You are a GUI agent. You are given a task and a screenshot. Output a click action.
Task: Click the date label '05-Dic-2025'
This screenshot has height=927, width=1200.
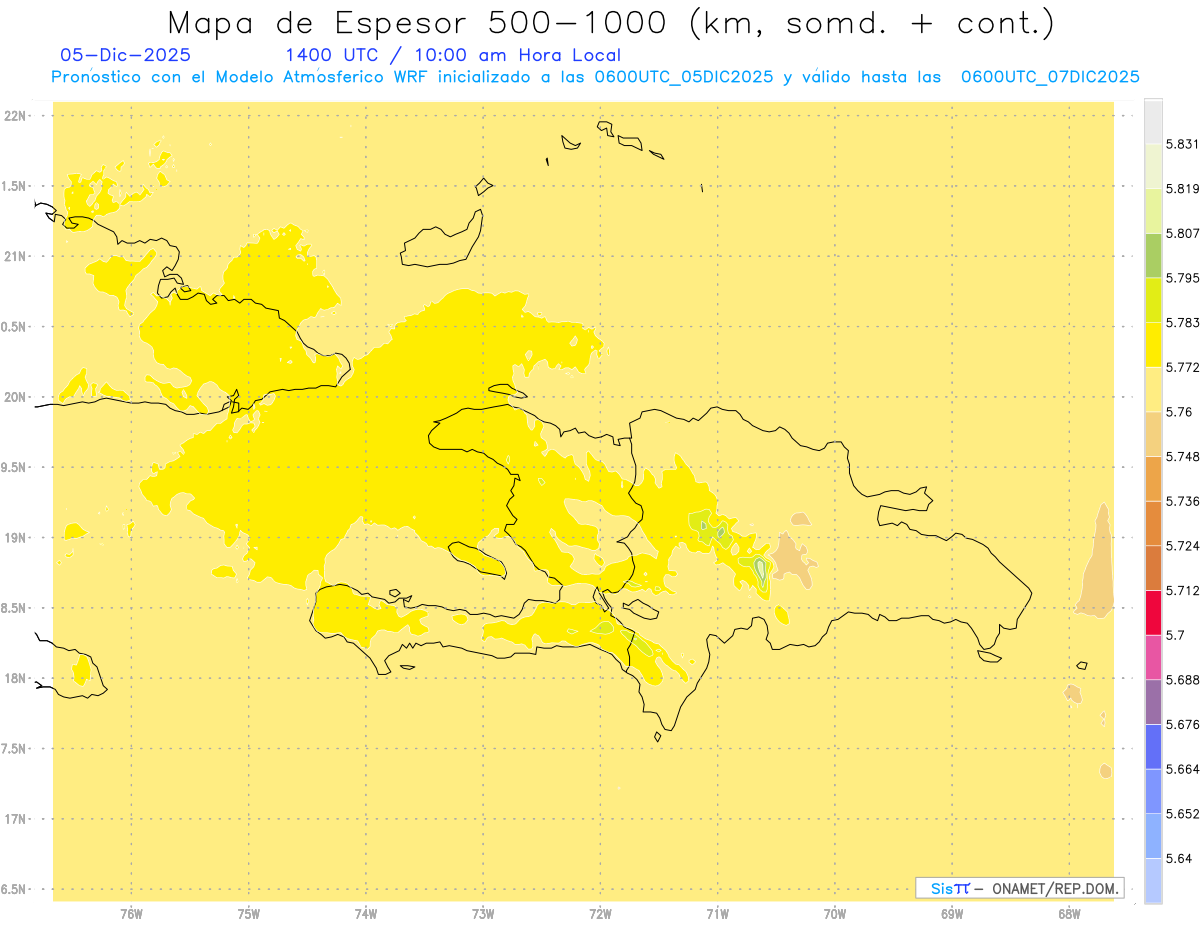125,55
